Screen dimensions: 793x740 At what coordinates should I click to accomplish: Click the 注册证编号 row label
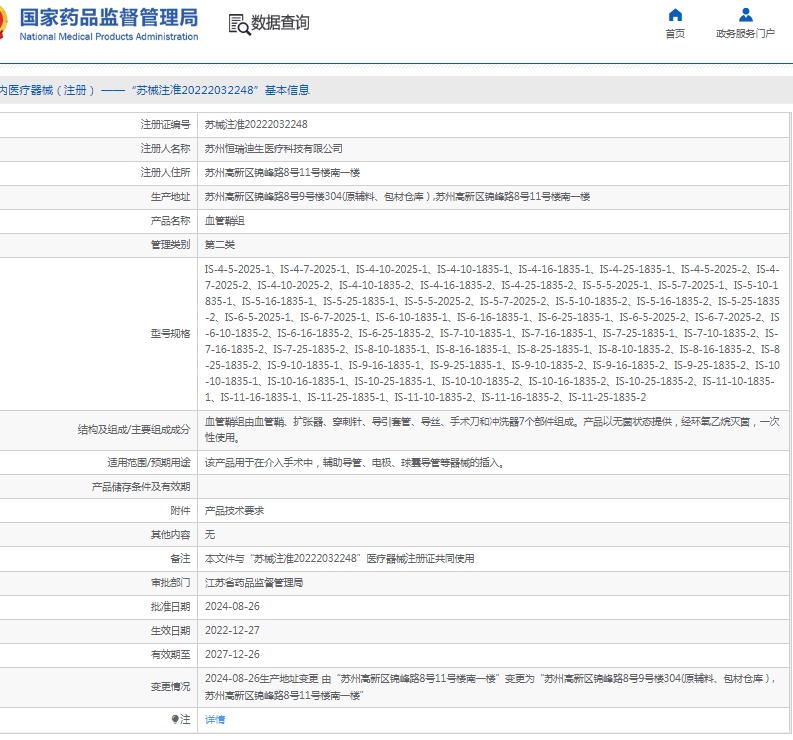165,124
